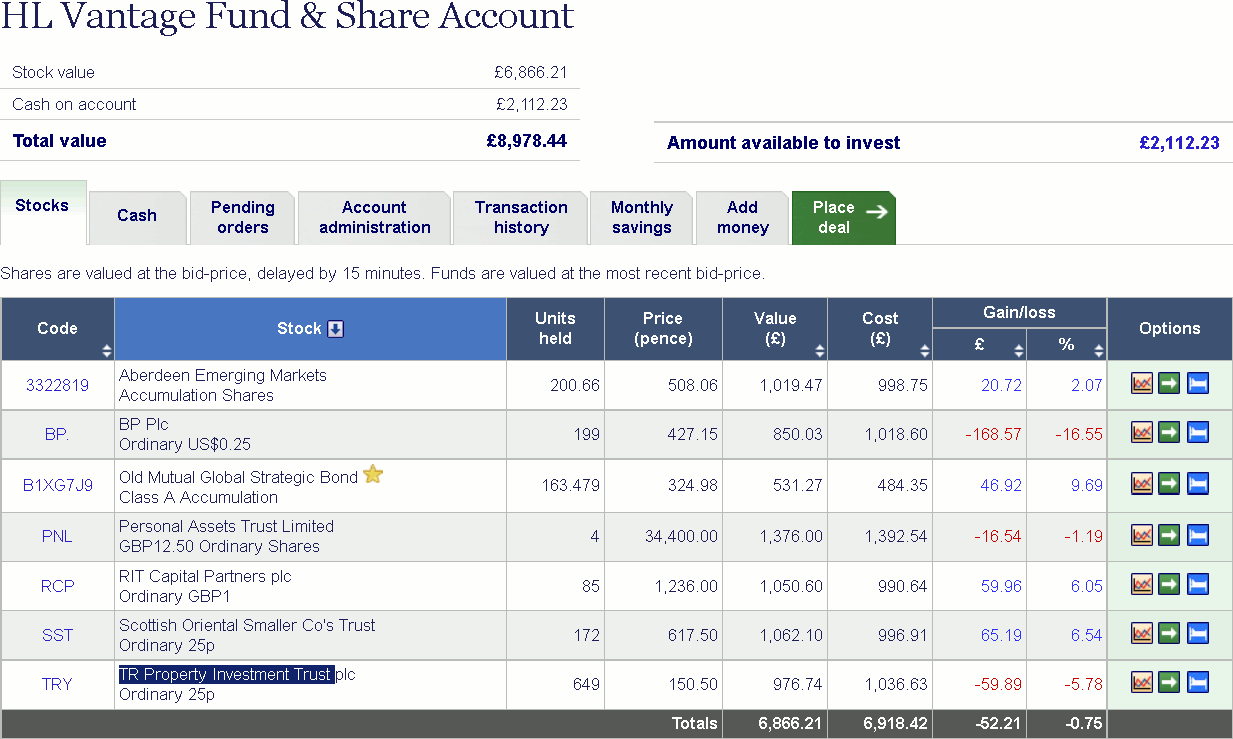Click Personal Assets Trust price 34,400.00
Image resolution: width=1233 pixels, height=739 pixels.
681,536
